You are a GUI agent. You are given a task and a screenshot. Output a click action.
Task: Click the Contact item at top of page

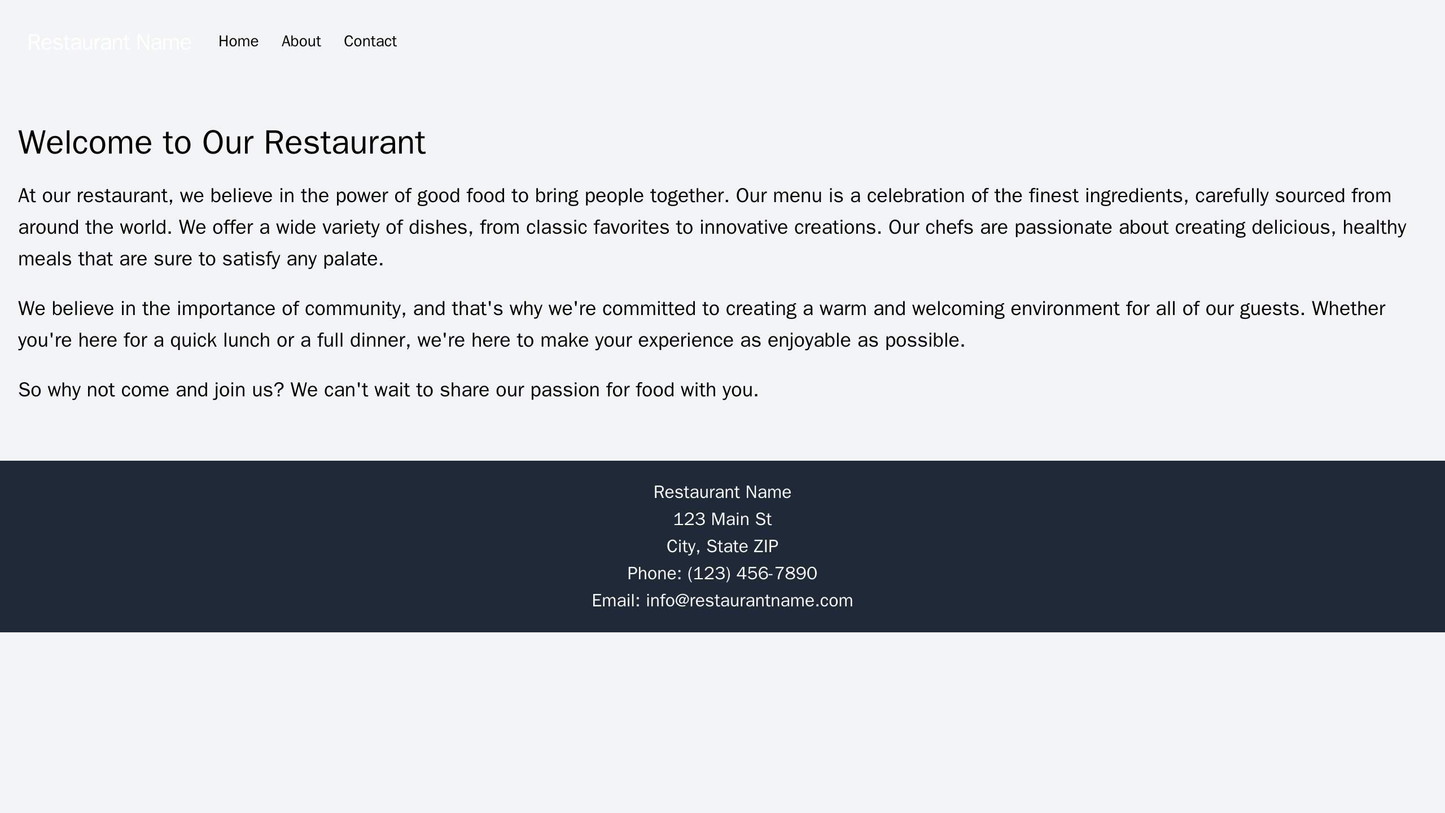[x=368, y=41]
